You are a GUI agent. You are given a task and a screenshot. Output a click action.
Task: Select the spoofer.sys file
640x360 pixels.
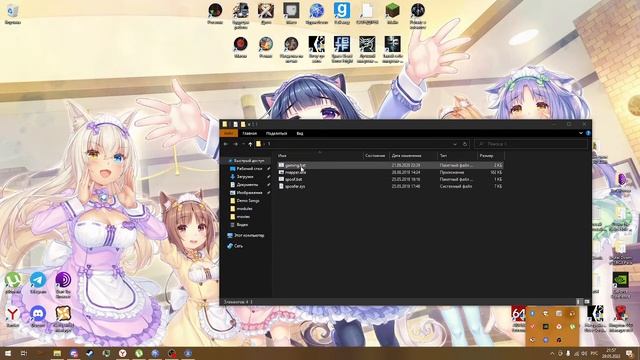point(390,186)
